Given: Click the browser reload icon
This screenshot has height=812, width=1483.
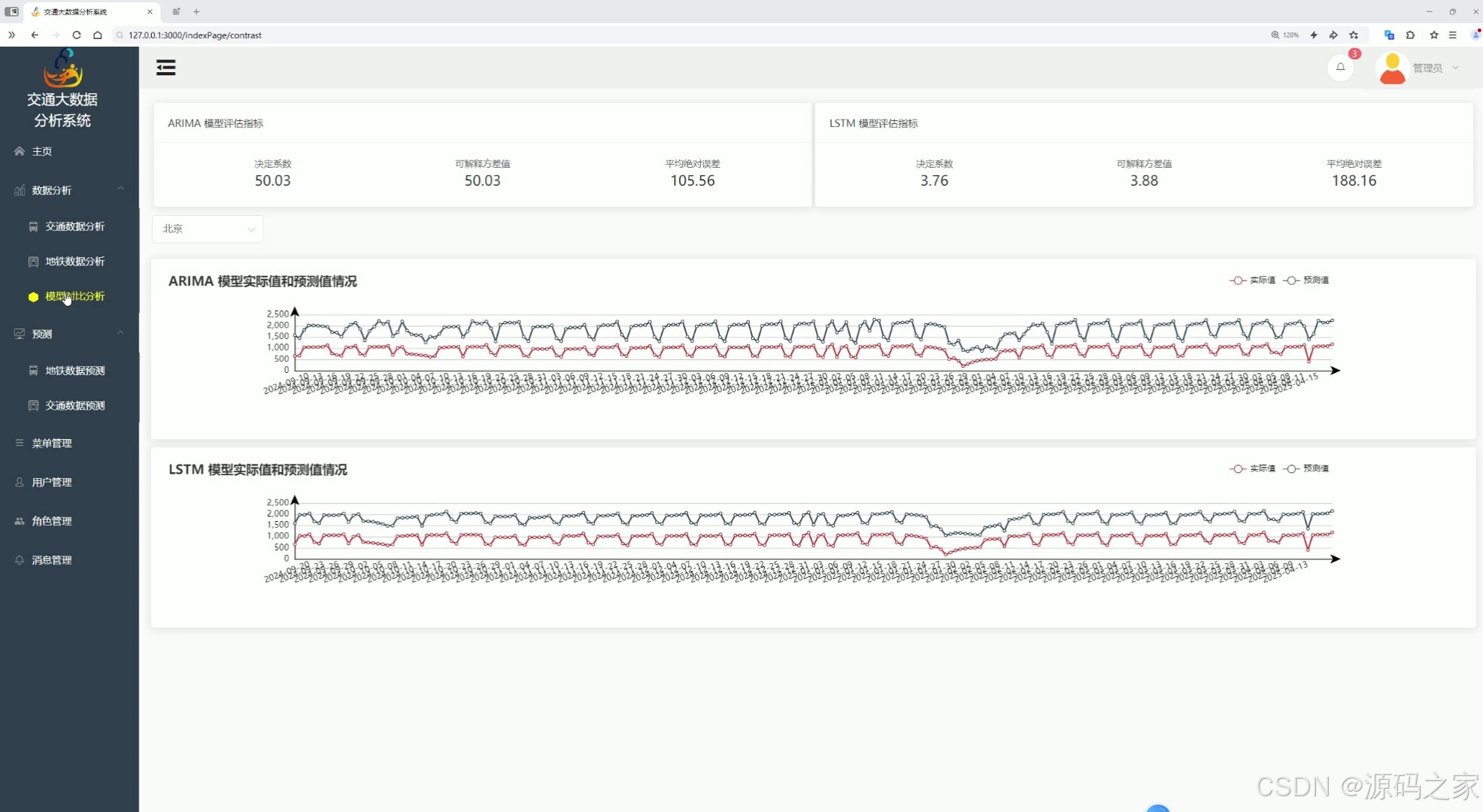Looking at the screenshot, I should coord(76,35).
